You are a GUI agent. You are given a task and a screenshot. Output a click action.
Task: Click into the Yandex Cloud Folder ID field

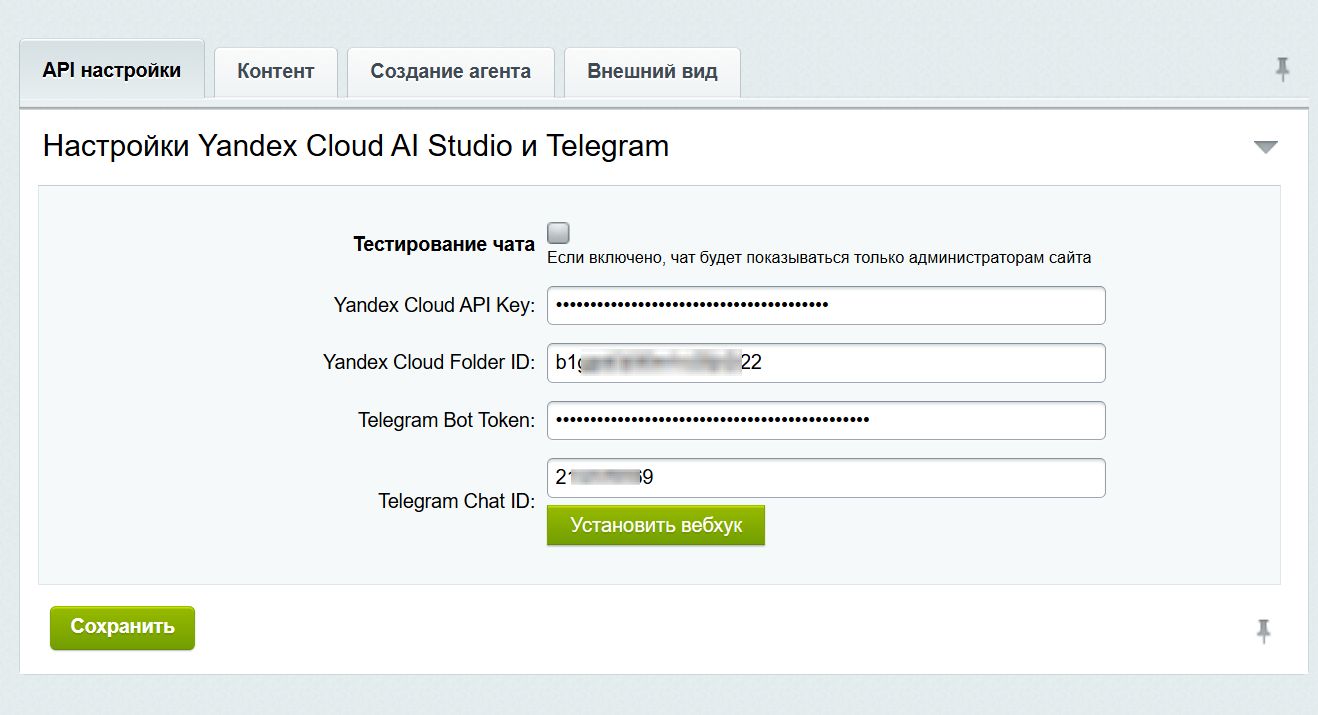[x=825, y=363]
